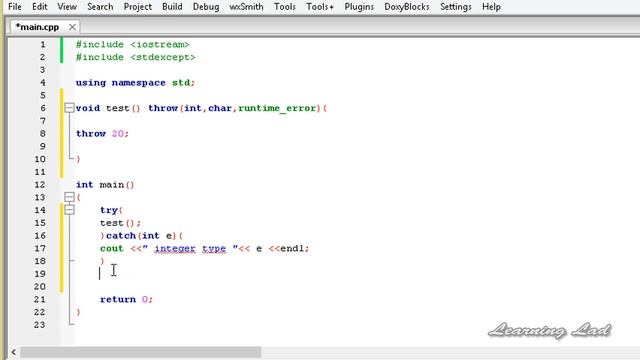
Task: Open the Build menu
Action: coord(172,7)
